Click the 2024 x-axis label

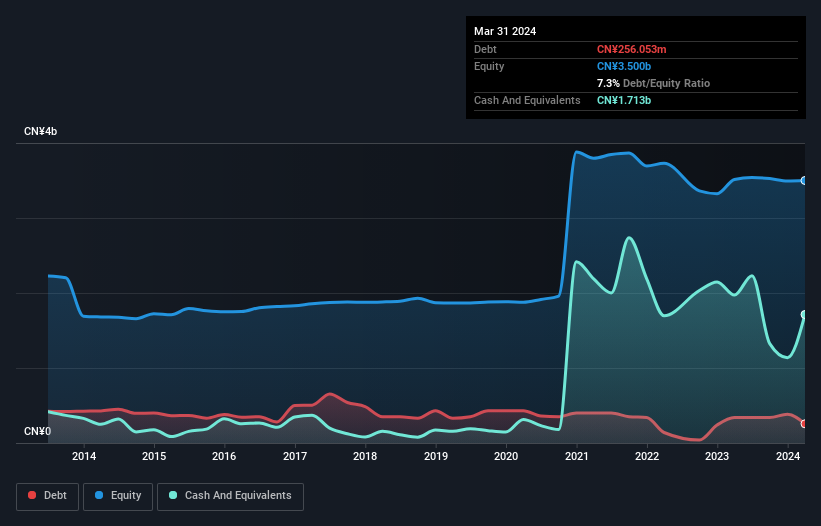787,456
